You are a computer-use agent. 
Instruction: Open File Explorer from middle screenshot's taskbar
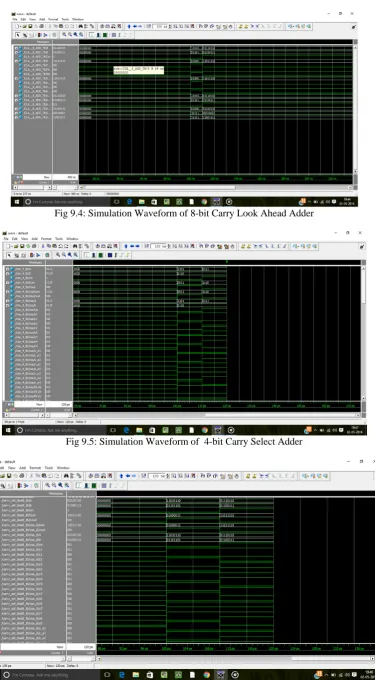(x=139, y=430)
